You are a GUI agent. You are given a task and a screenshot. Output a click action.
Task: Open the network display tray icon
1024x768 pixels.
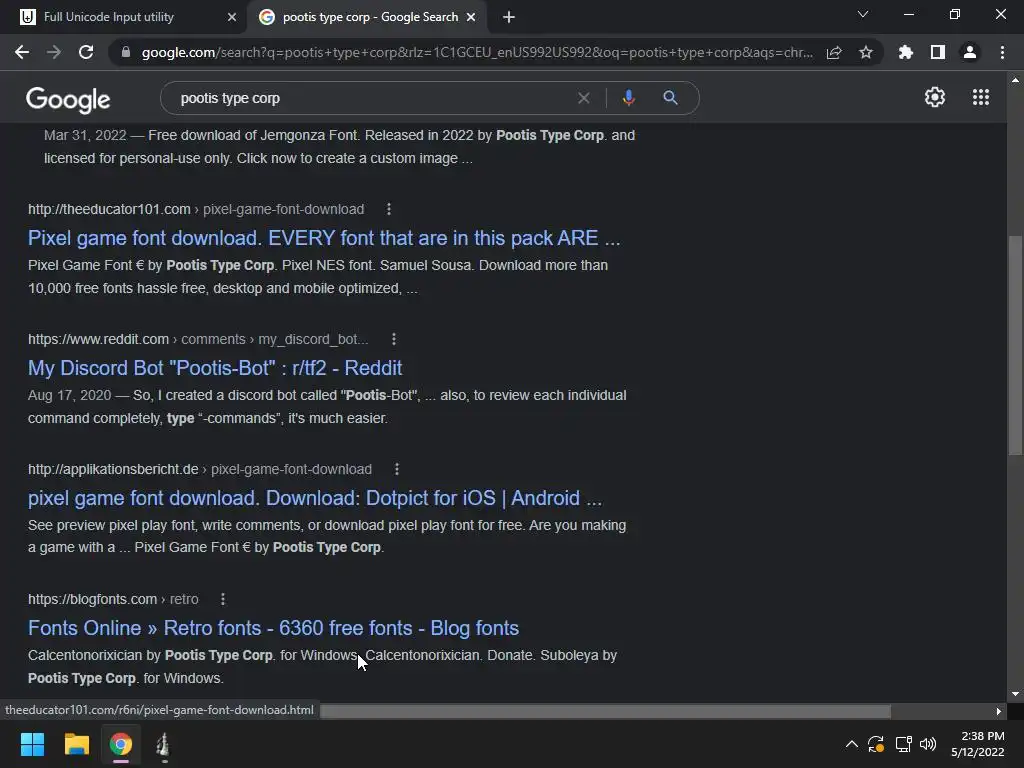(903, 744)
